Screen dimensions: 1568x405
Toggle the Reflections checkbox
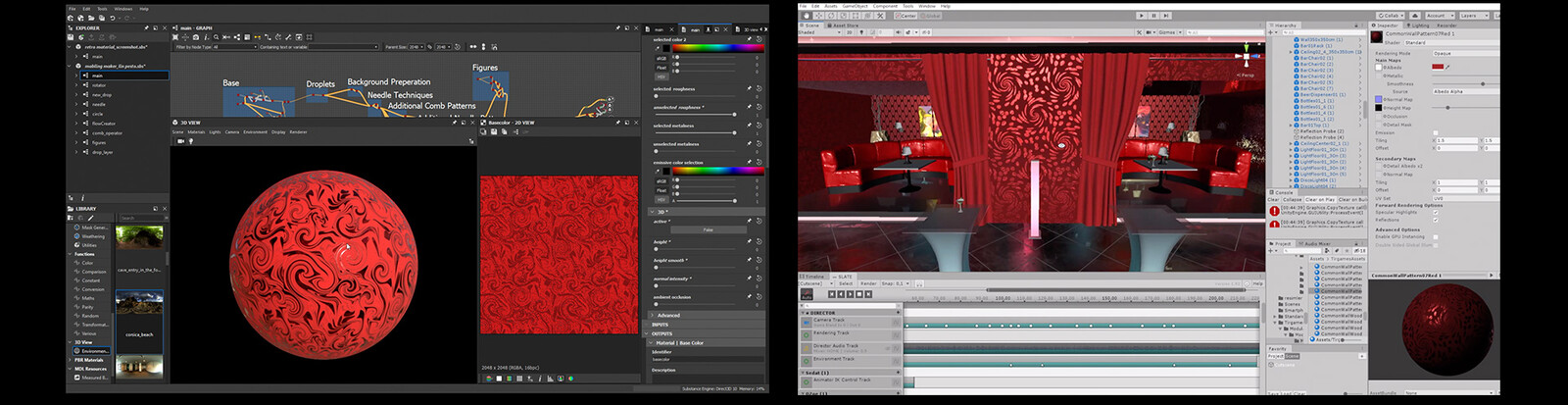click(x=1436, y=220)
